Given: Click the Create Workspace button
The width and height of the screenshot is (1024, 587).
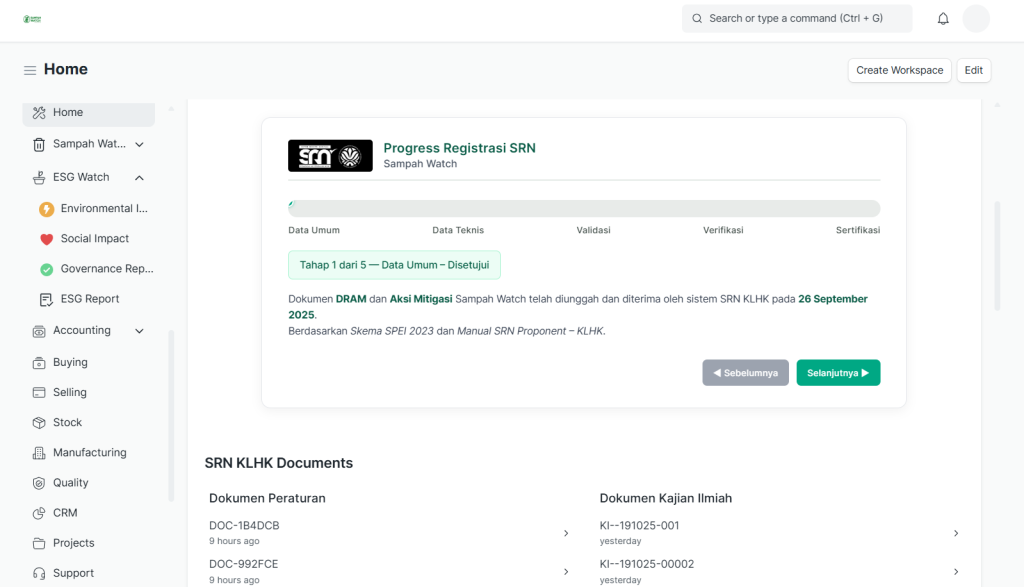Looking at the screenshot, I should pyautogui.click(x=899, y=70).
